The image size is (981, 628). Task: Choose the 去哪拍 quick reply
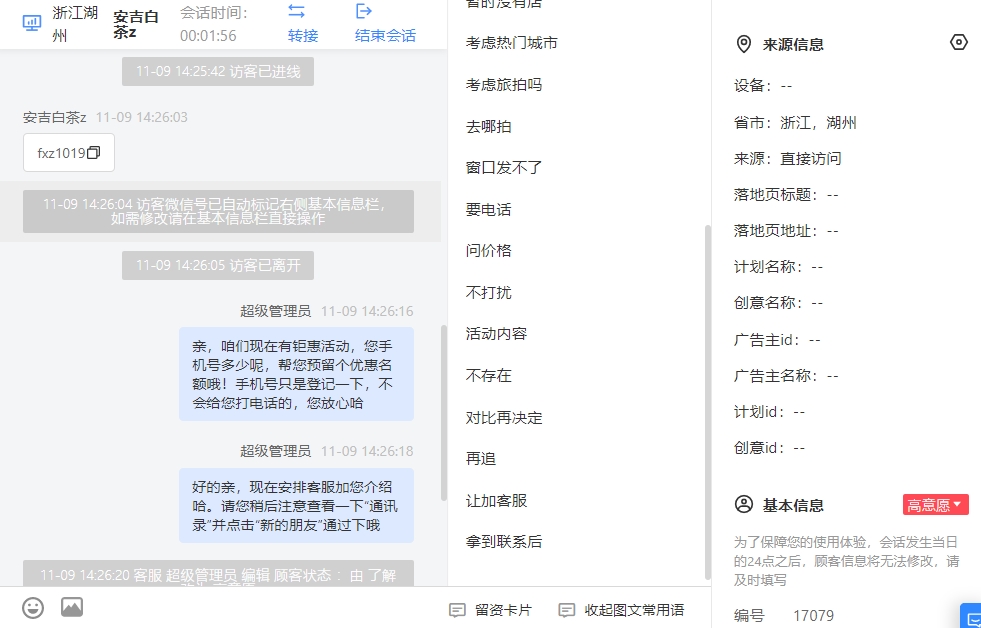click(489, 126)
